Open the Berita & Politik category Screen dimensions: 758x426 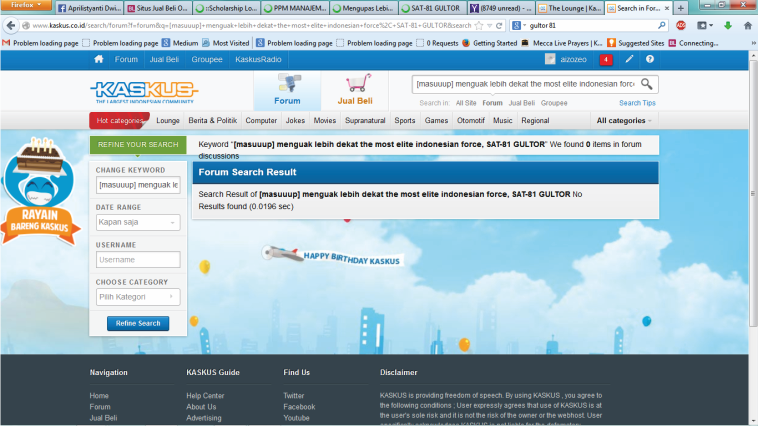click(213, 120)
